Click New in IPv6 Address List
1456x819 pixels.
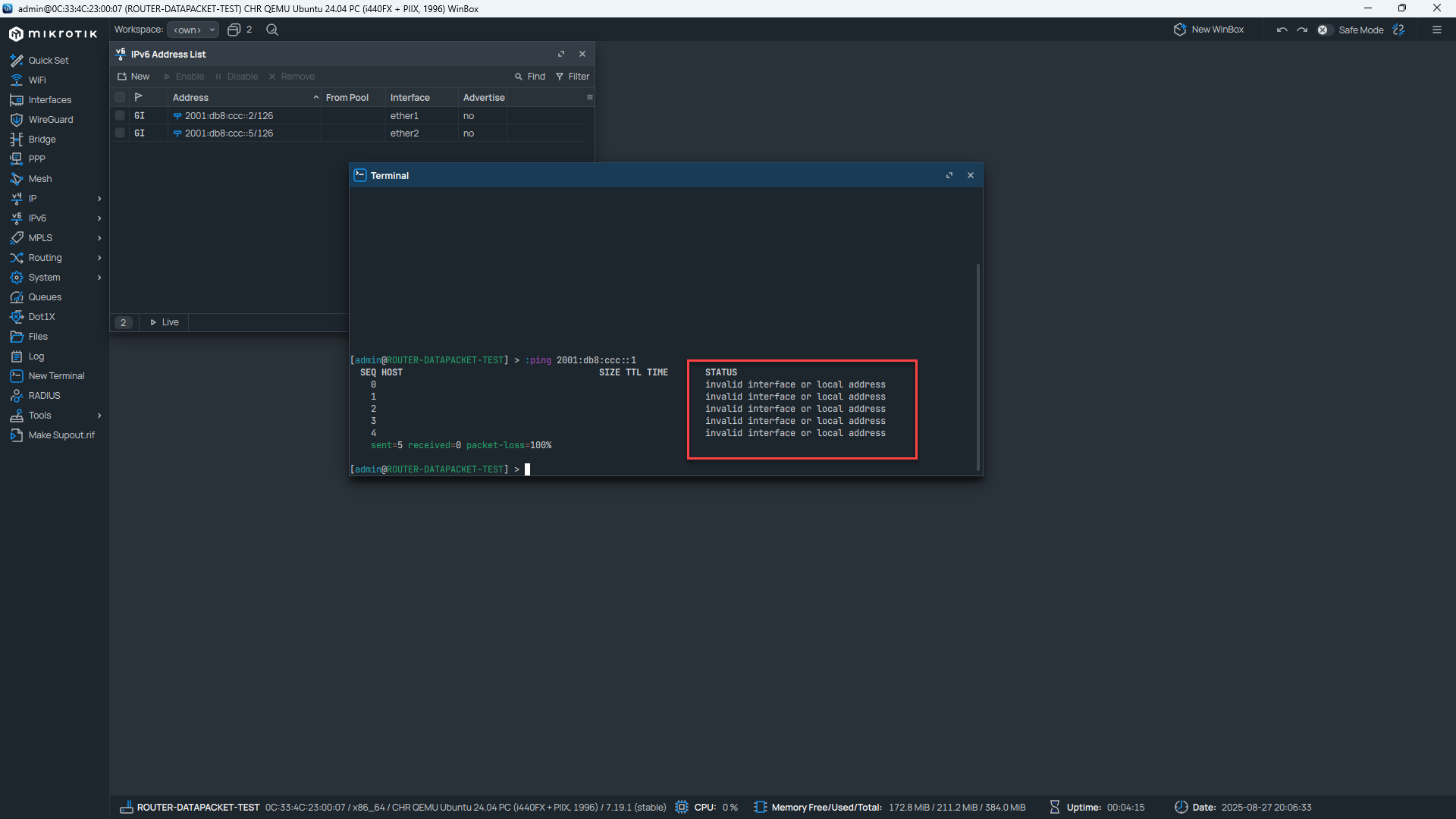tap(133, 77)
